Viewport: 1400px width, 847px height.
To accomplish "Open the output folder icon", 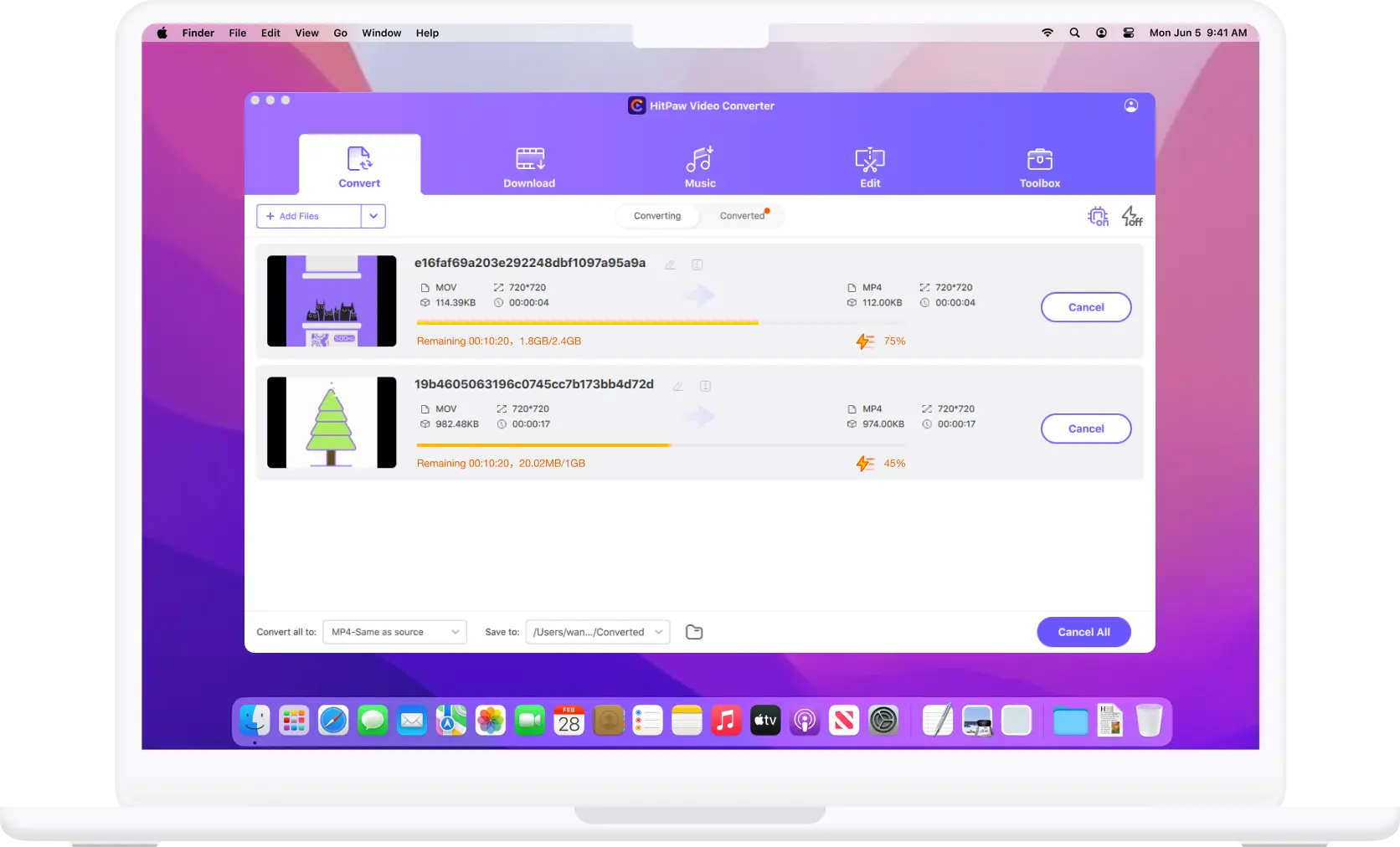I will click(x=694, y=632).
